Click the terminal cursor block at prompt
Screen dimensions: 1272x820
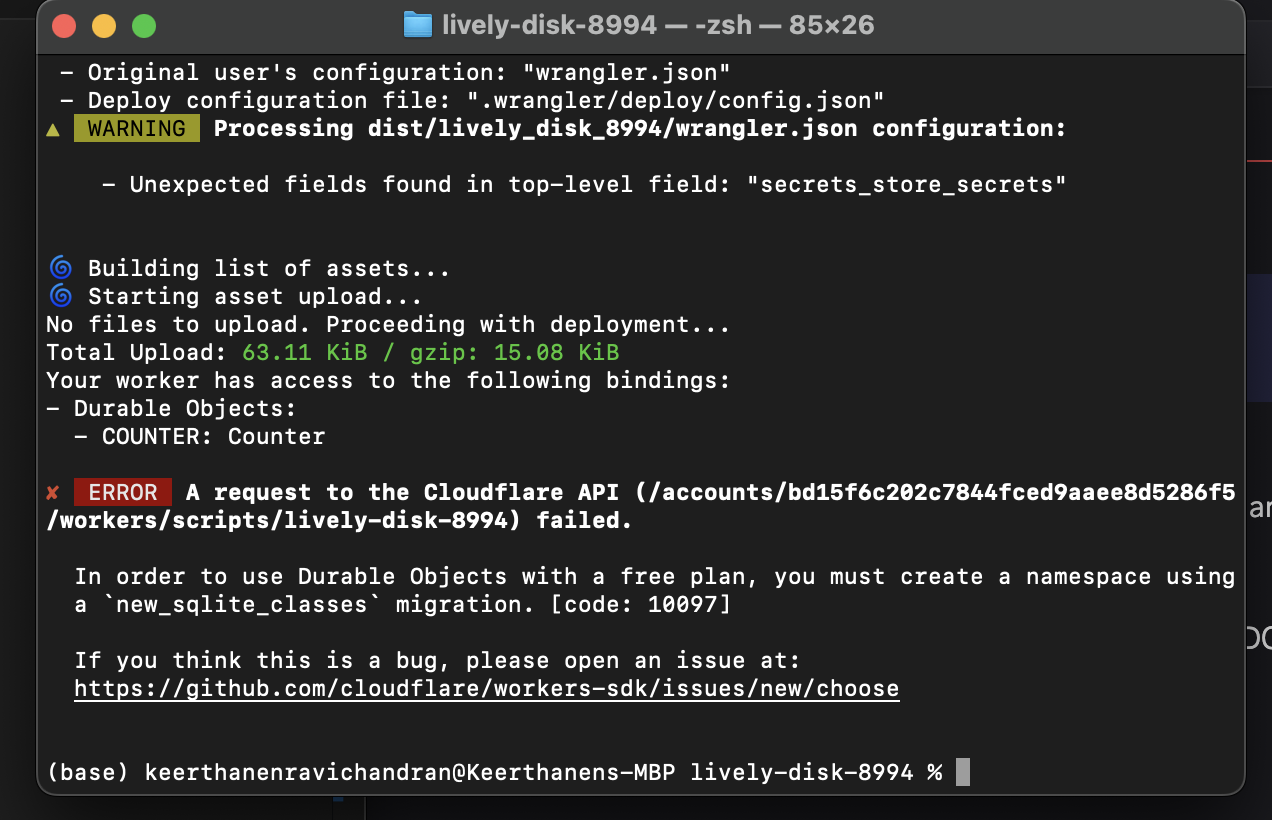(962, 772)
